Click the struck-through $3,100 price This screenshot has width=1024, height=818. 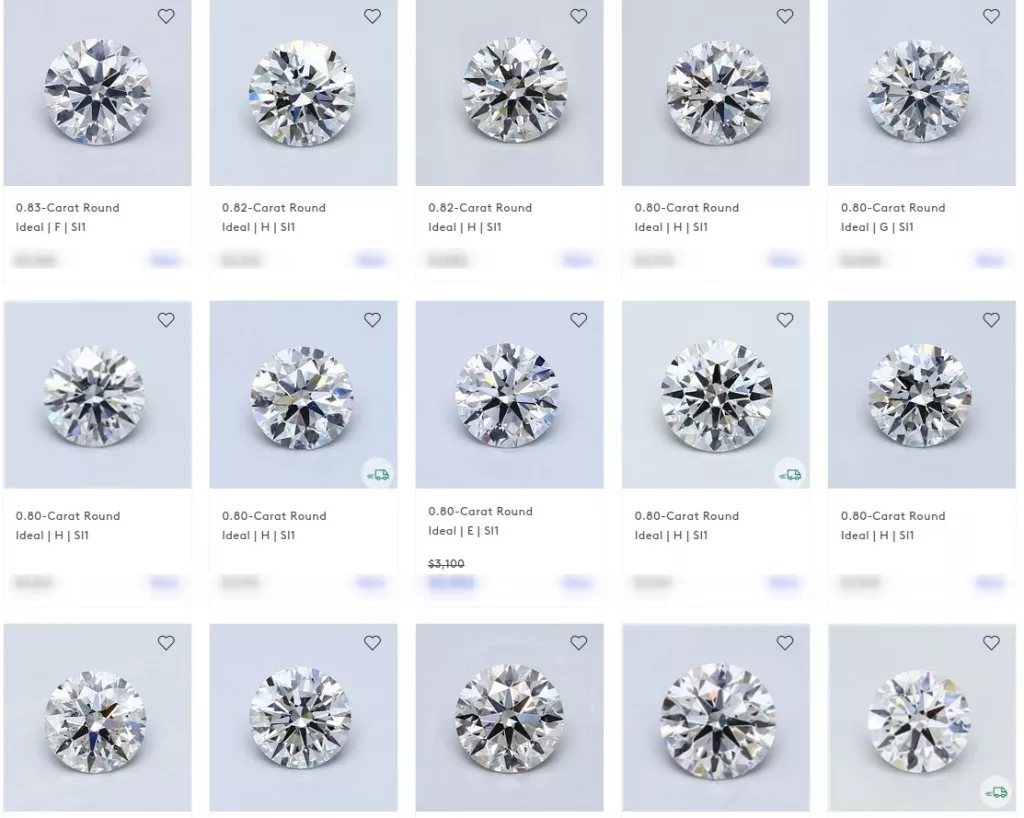point(446,563)
